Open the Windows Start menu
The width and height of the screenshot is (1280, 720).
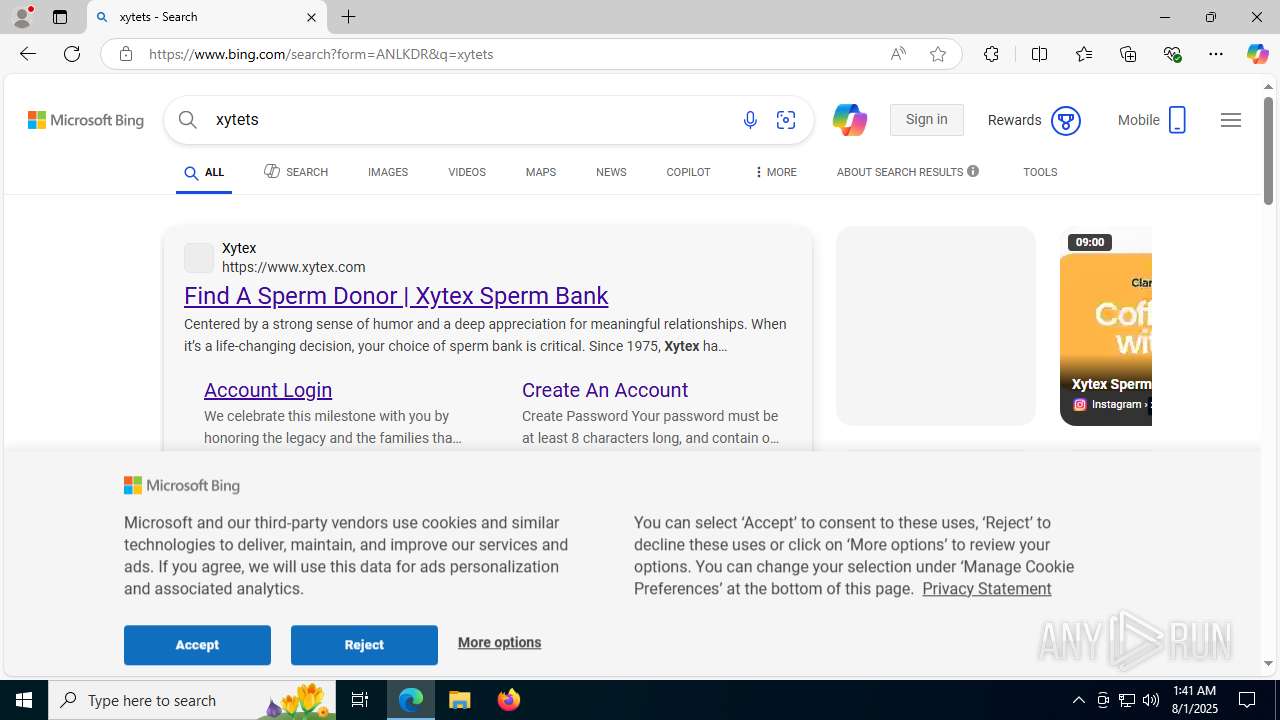pyautogui.click(x=24, y=700)
